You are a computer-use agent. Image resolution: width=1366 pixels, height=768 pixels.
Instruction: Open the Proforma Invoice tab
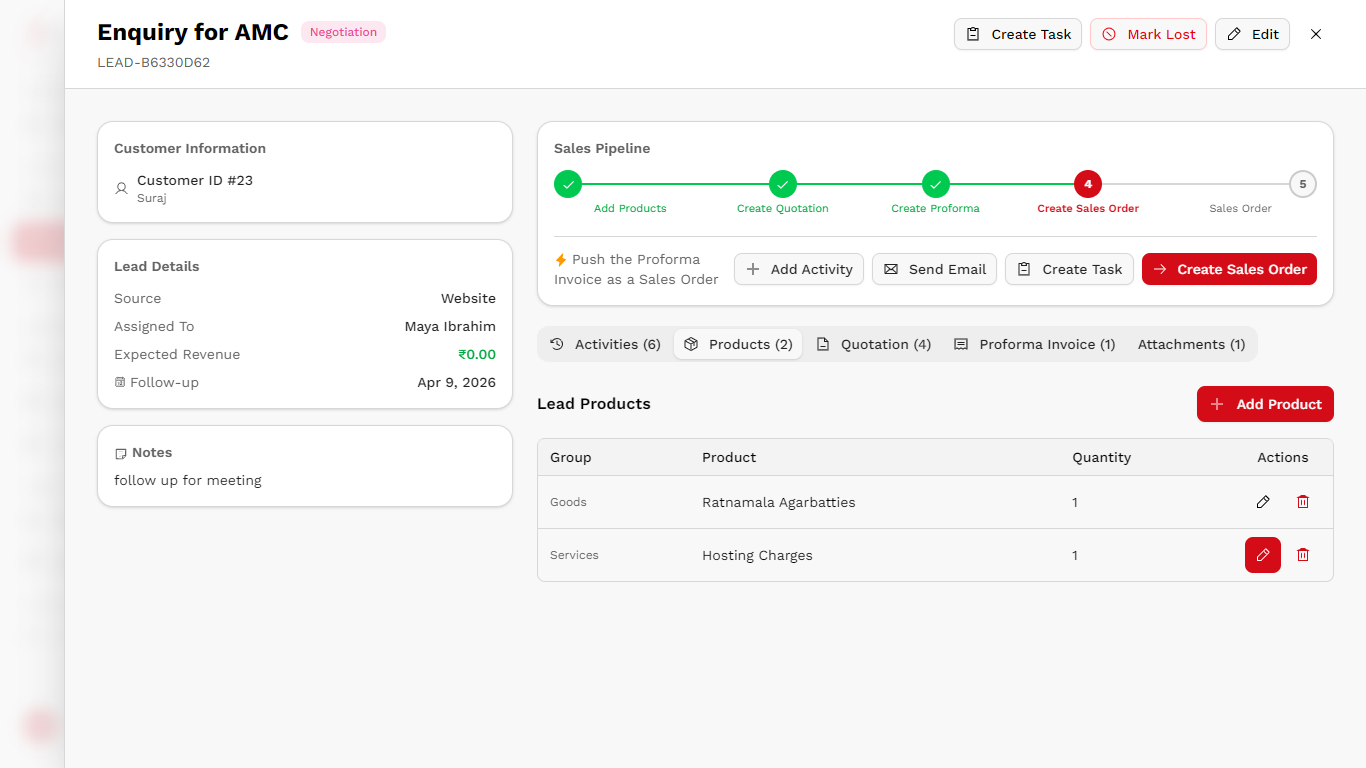tap(1035, 344)
